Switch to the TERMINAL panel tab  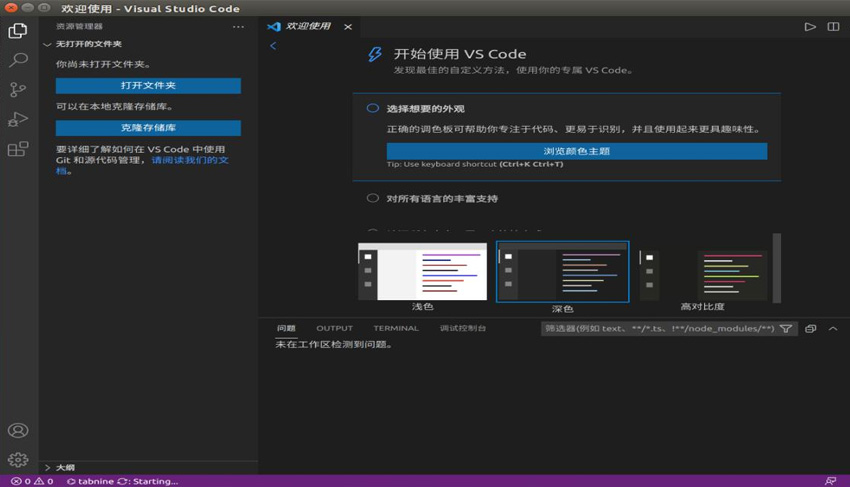396,328
